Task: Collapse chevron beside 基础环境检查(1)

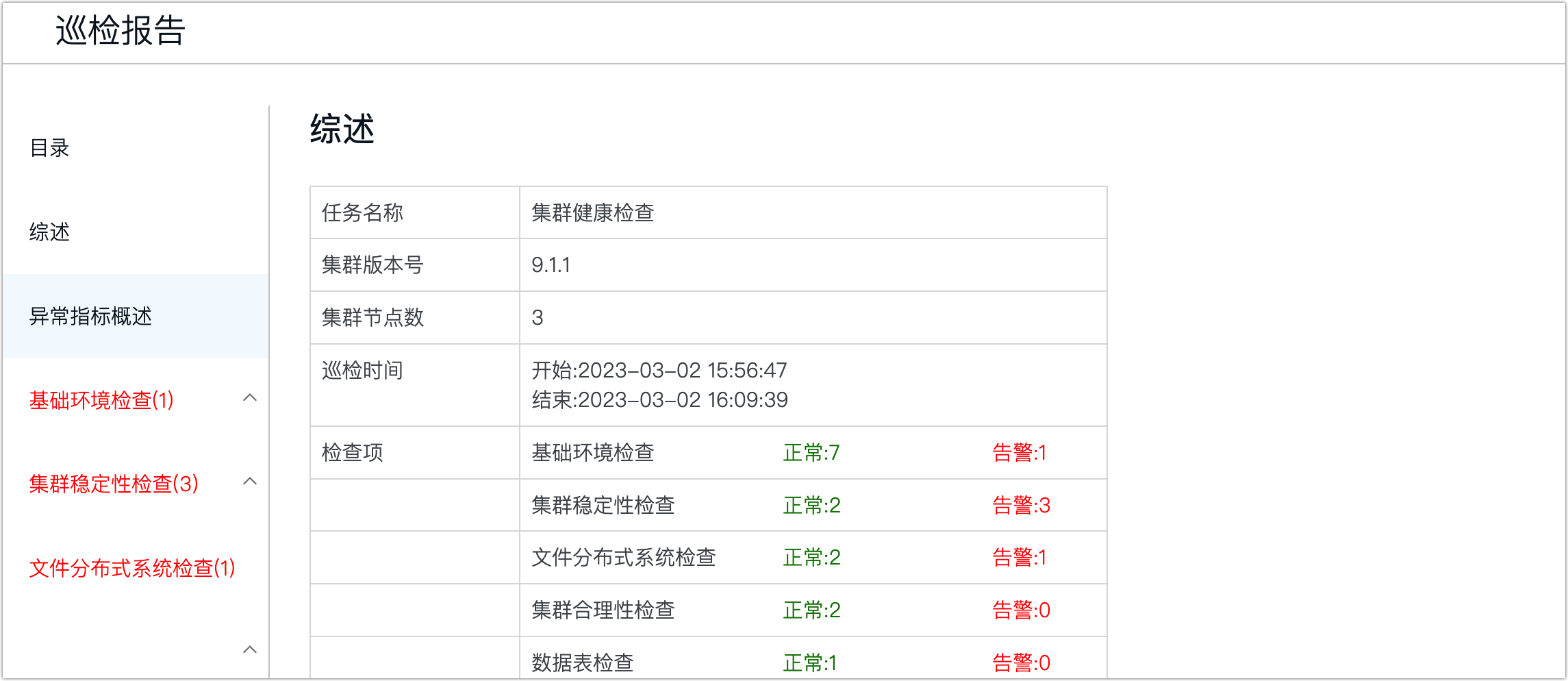Action: point(250,398)
